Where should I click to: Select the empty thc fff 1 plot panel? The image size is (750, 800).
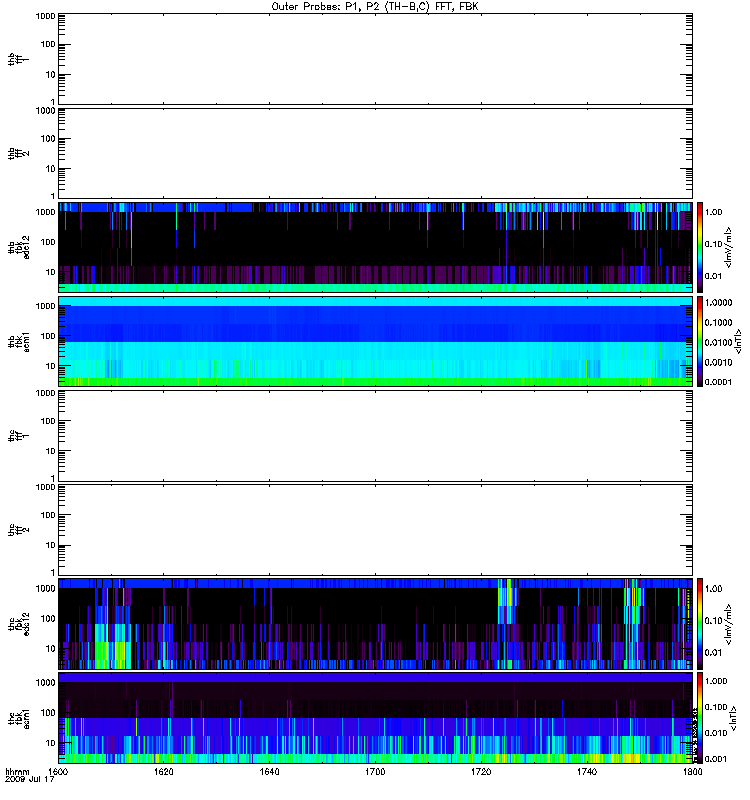376,436
